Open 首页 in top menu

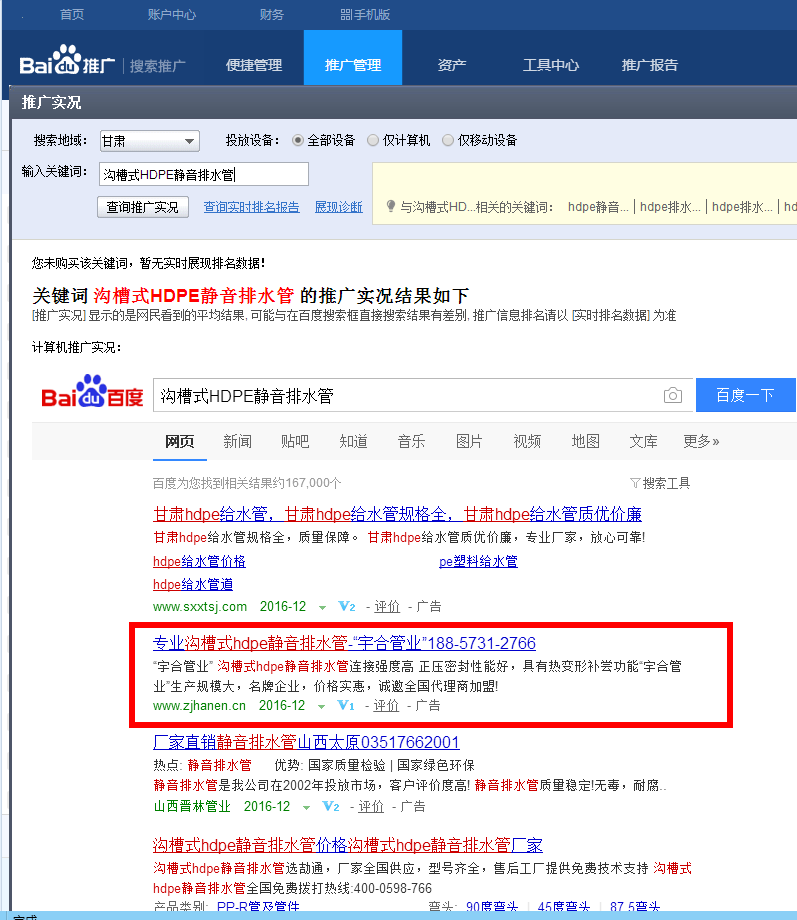(72, 15)
